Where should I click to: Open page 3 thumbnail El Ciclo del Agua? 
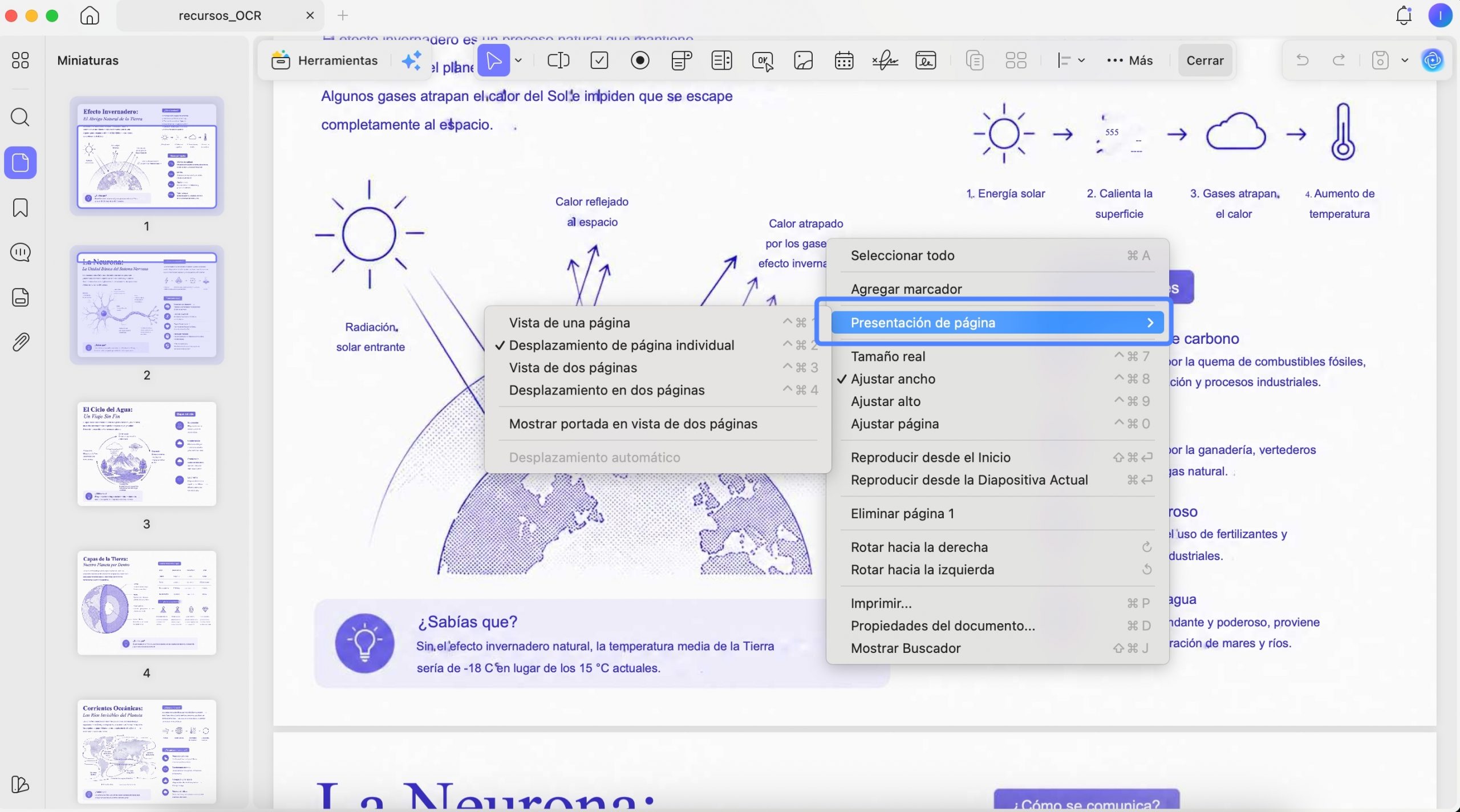point(147,454)
